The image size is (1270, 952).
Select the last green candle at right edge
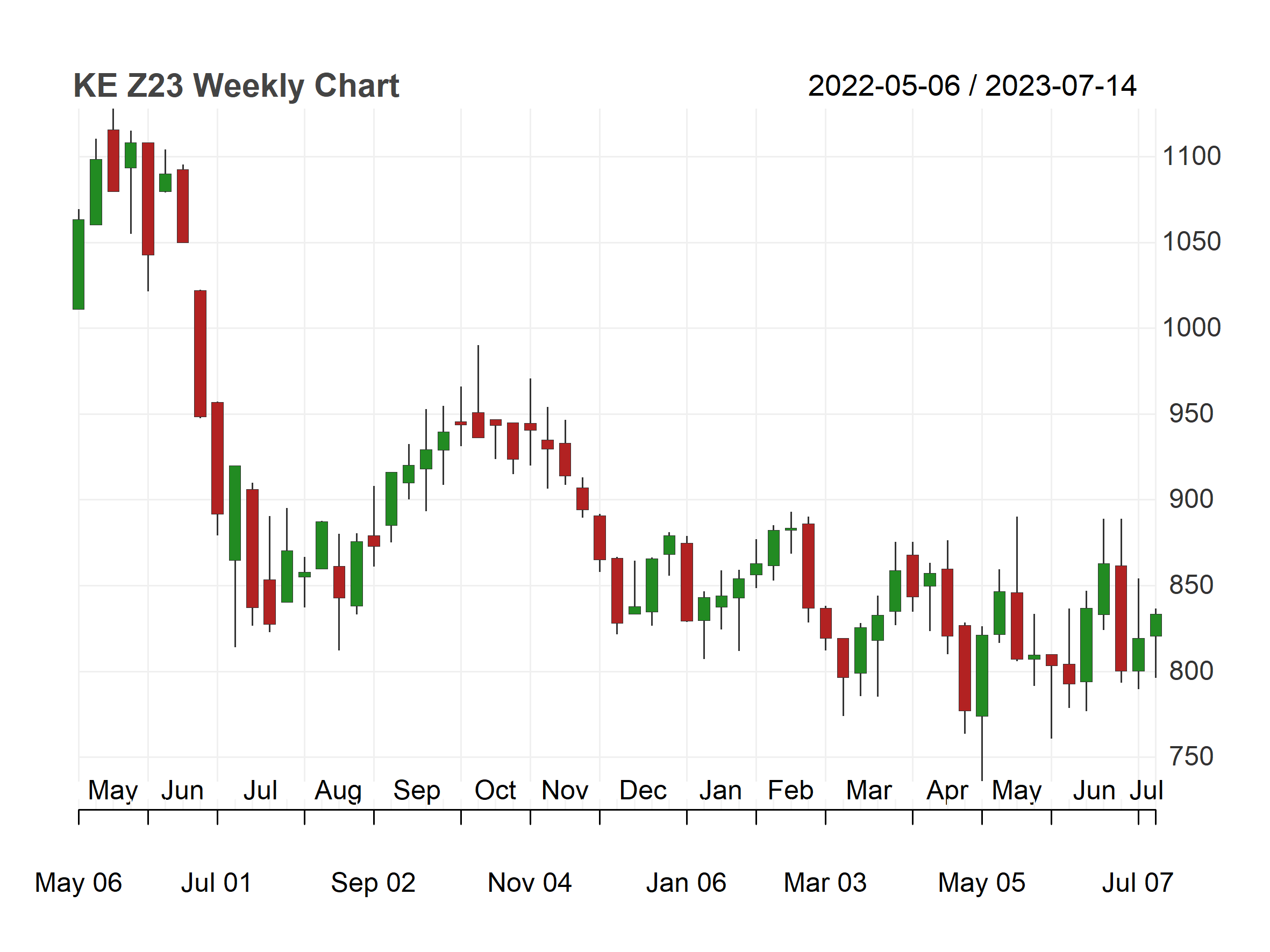point(1156,626)
